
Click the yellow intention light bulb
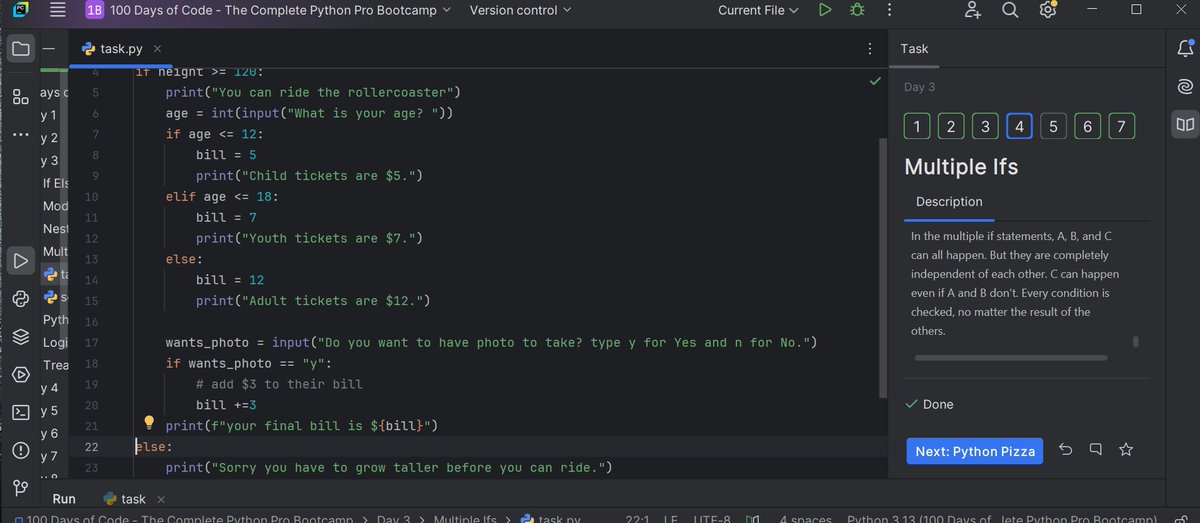click(x=149, y=423)
